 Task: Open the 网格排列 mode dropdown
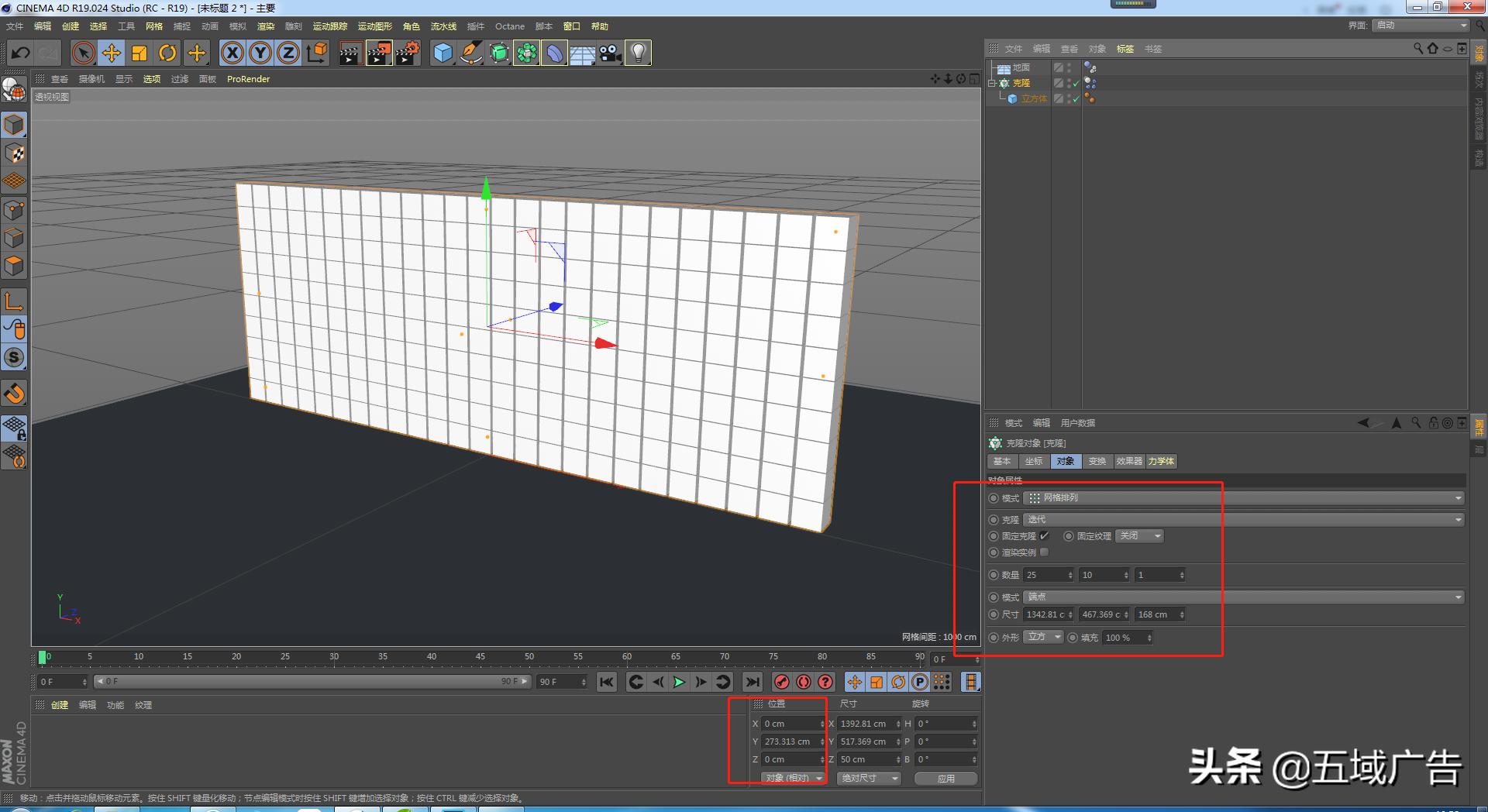(x=1240, y=497)
